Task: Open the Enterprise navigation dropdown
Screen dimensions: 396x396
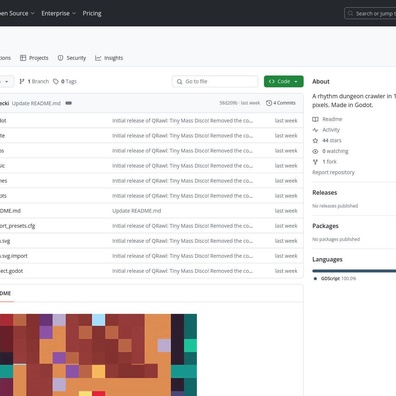Action: pyautogui.click(x=59, y=13)
